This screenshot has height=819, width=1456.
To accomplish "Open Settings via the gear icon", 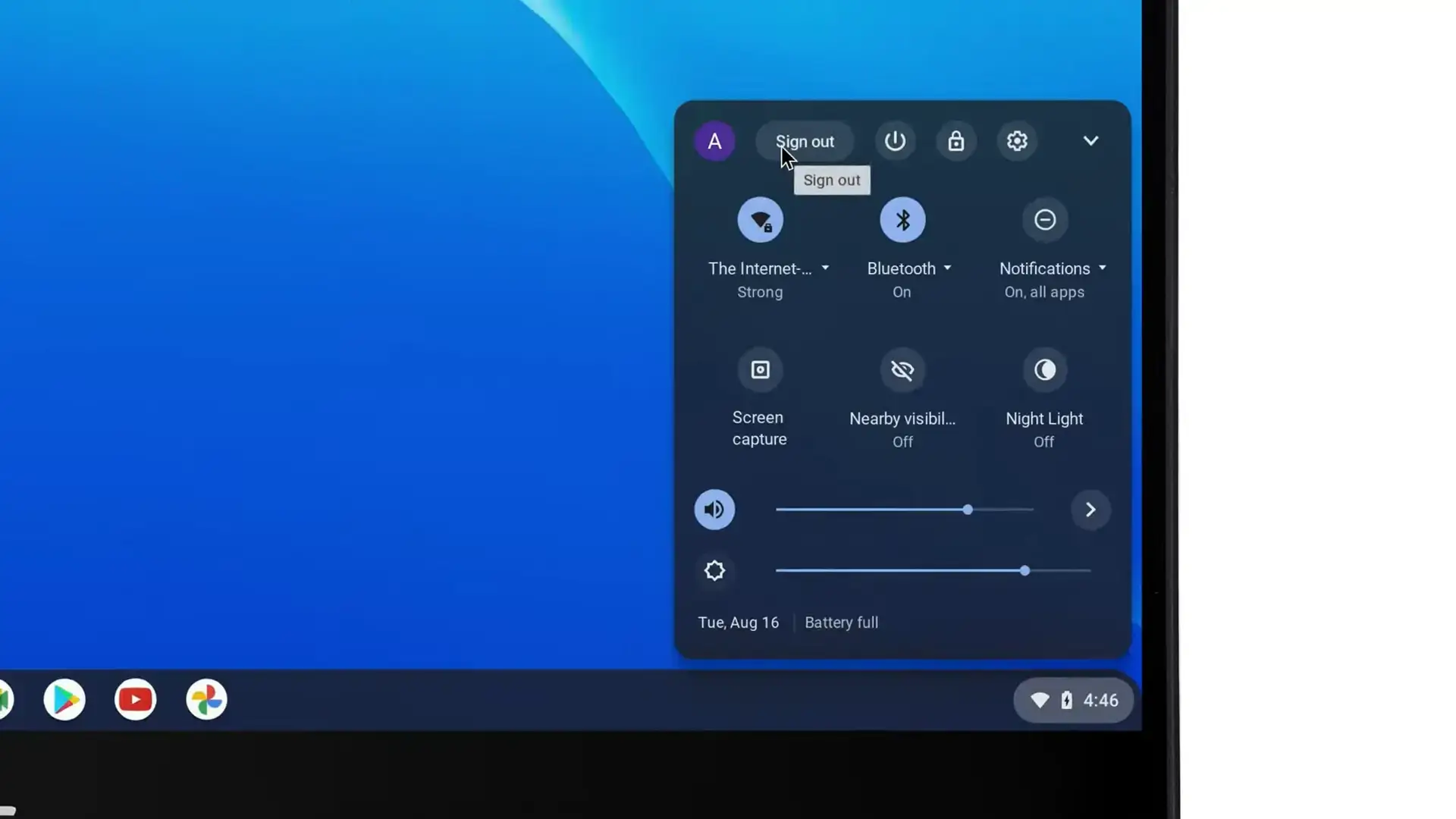I will 1017,141.
